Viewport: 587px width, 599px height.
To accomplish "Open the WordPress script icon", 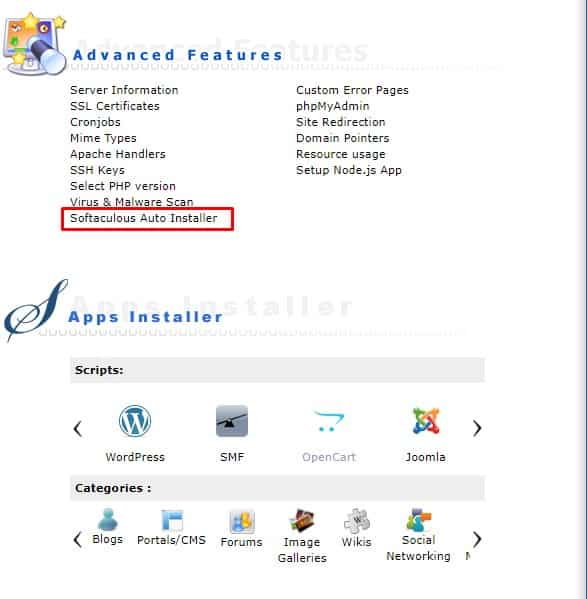I will [x=135, y=421].
